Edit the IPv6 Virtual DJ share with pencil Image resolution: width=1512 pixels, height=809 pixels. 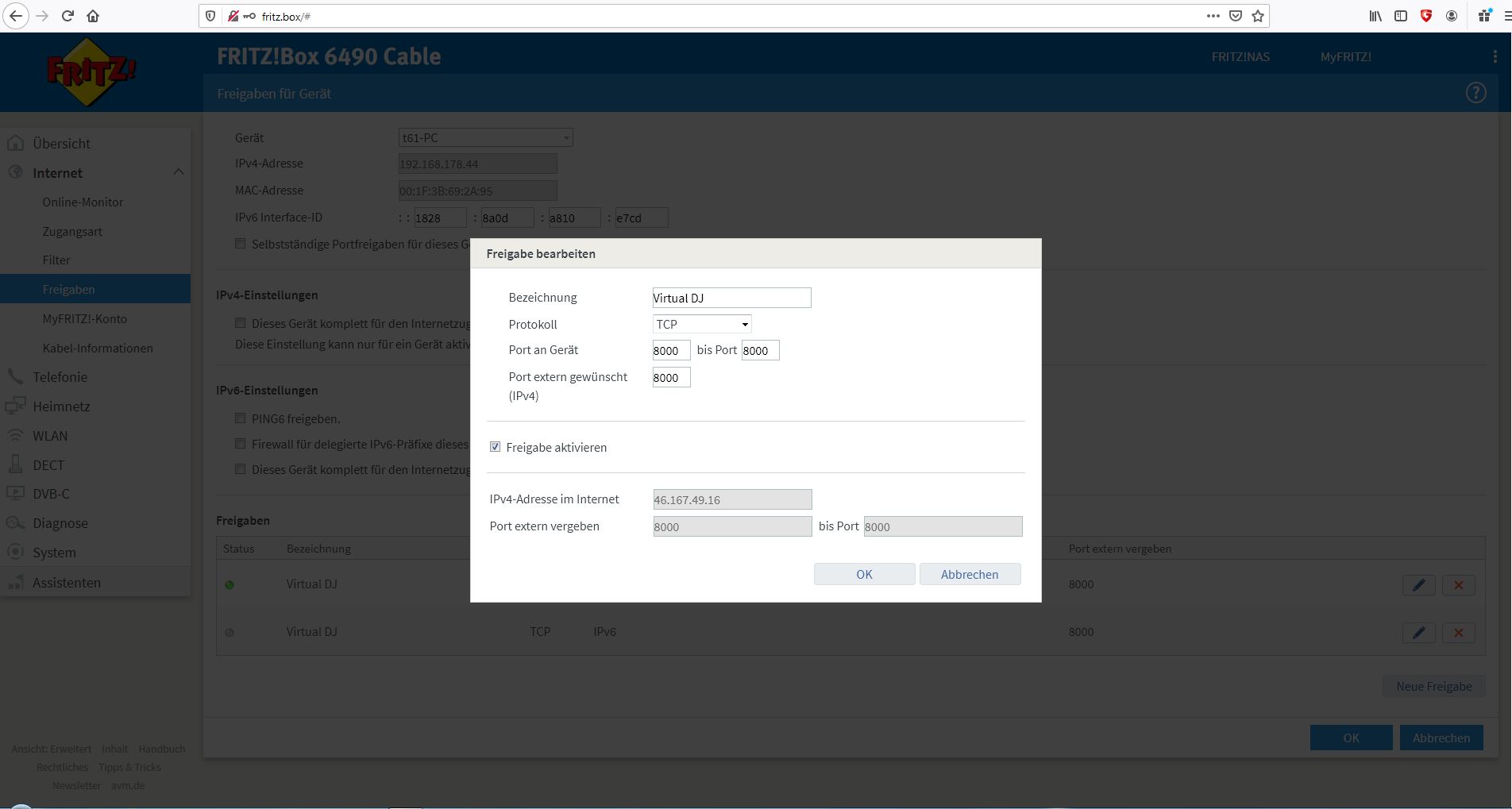1419,633
